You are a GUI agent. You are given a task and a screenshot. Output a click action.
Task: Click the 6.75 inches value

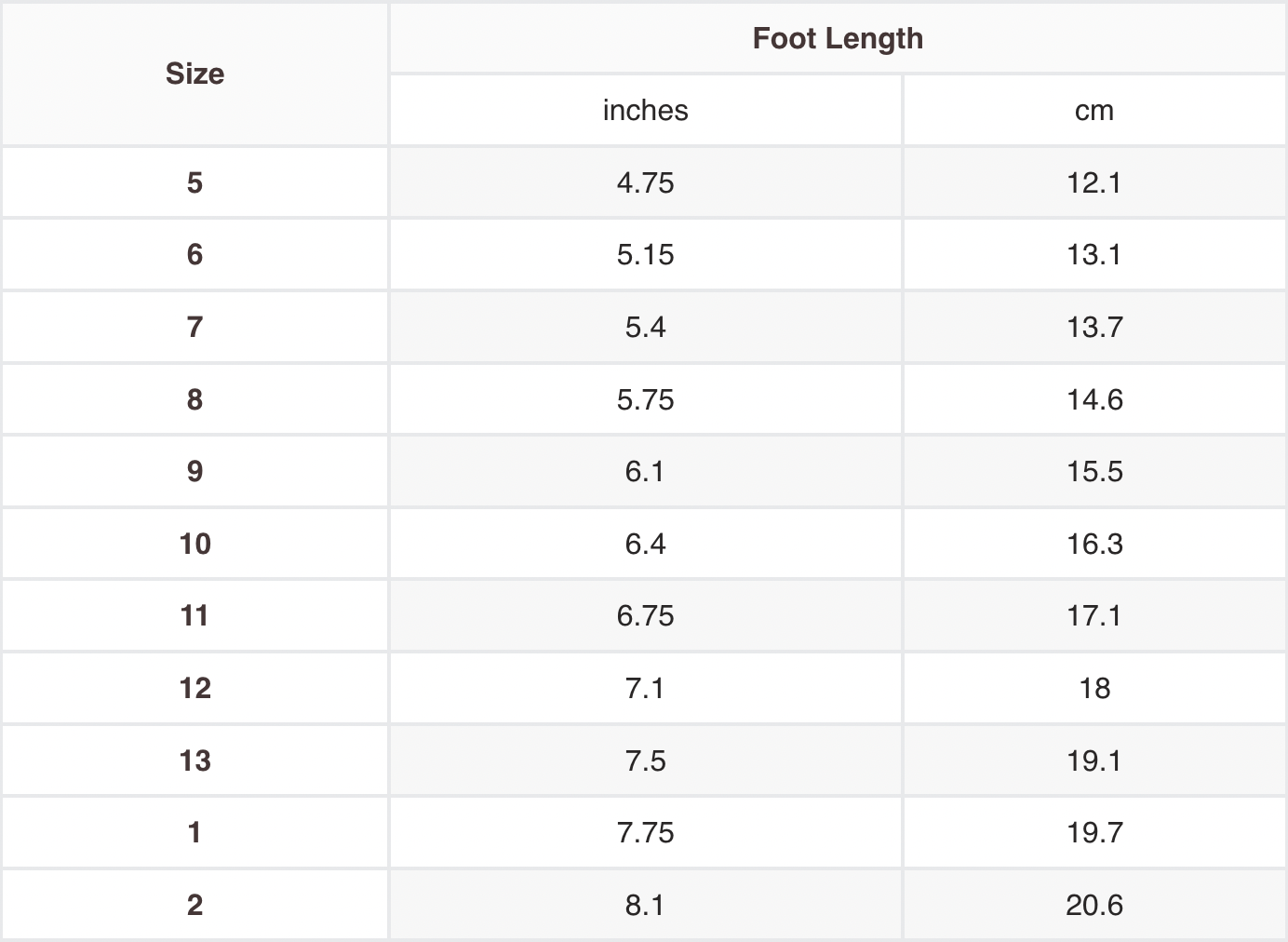[645, 615]
